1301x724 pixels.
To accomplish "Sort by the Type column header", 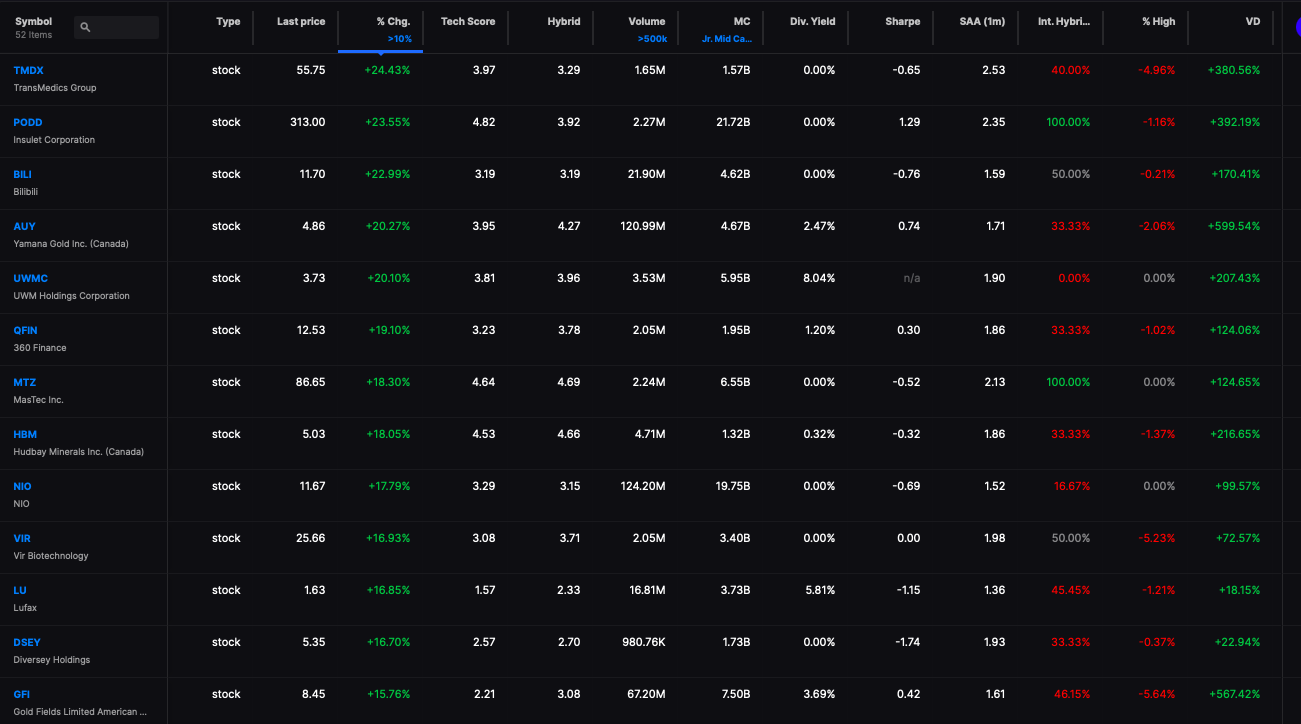I will 228,21.
